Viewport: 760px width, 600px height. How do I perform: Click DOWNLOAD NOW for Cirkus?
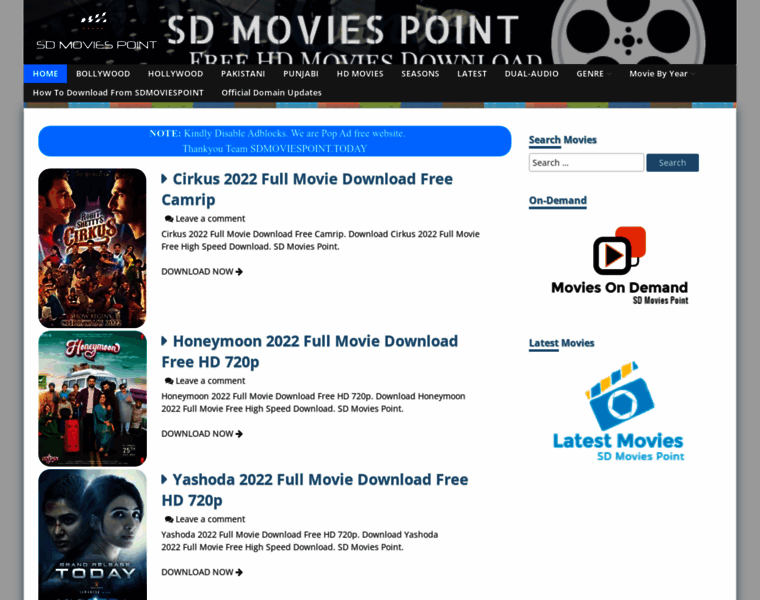(197, 272)
